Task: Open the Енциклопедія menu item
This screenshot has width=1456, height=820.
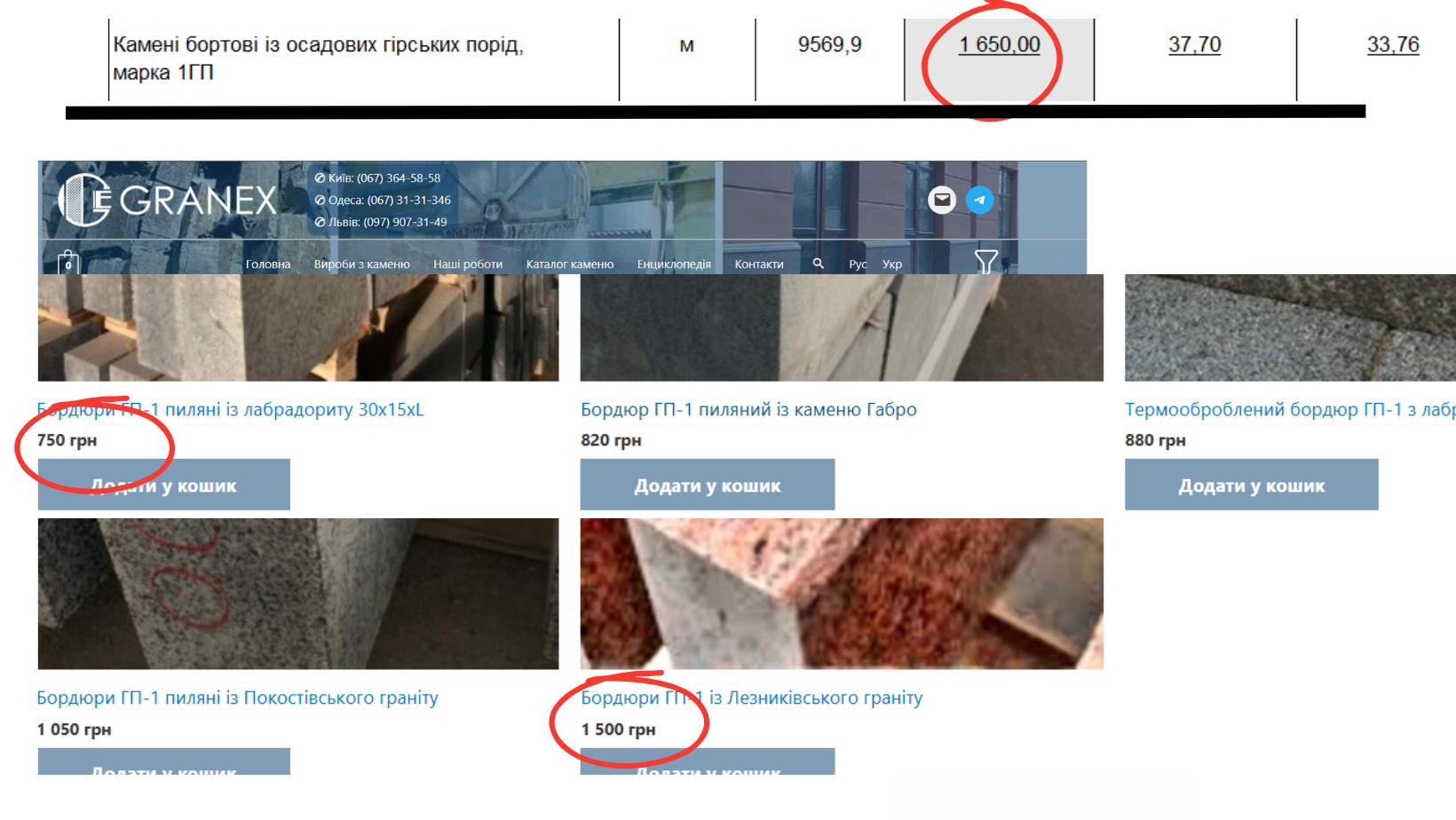Action: click(674, 264)
